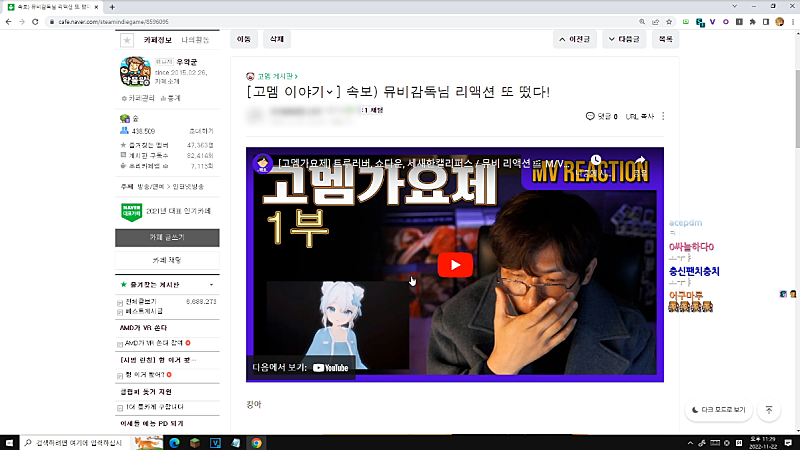The width and height of the screenshot is (800, 450).
Task: Play the embedded YouTube video
Action: coord(455,265)
